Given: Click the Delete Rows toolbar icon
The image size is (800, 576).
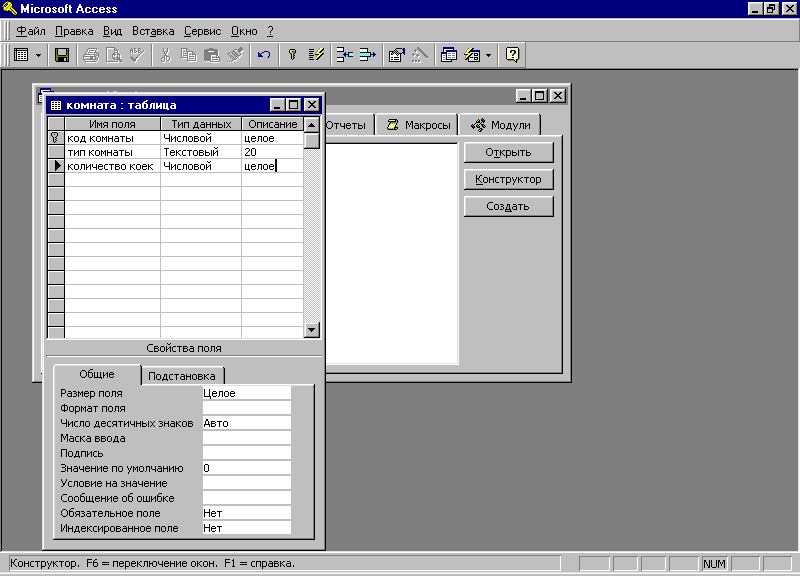Looking at the screenshot, I should [367, 55].
